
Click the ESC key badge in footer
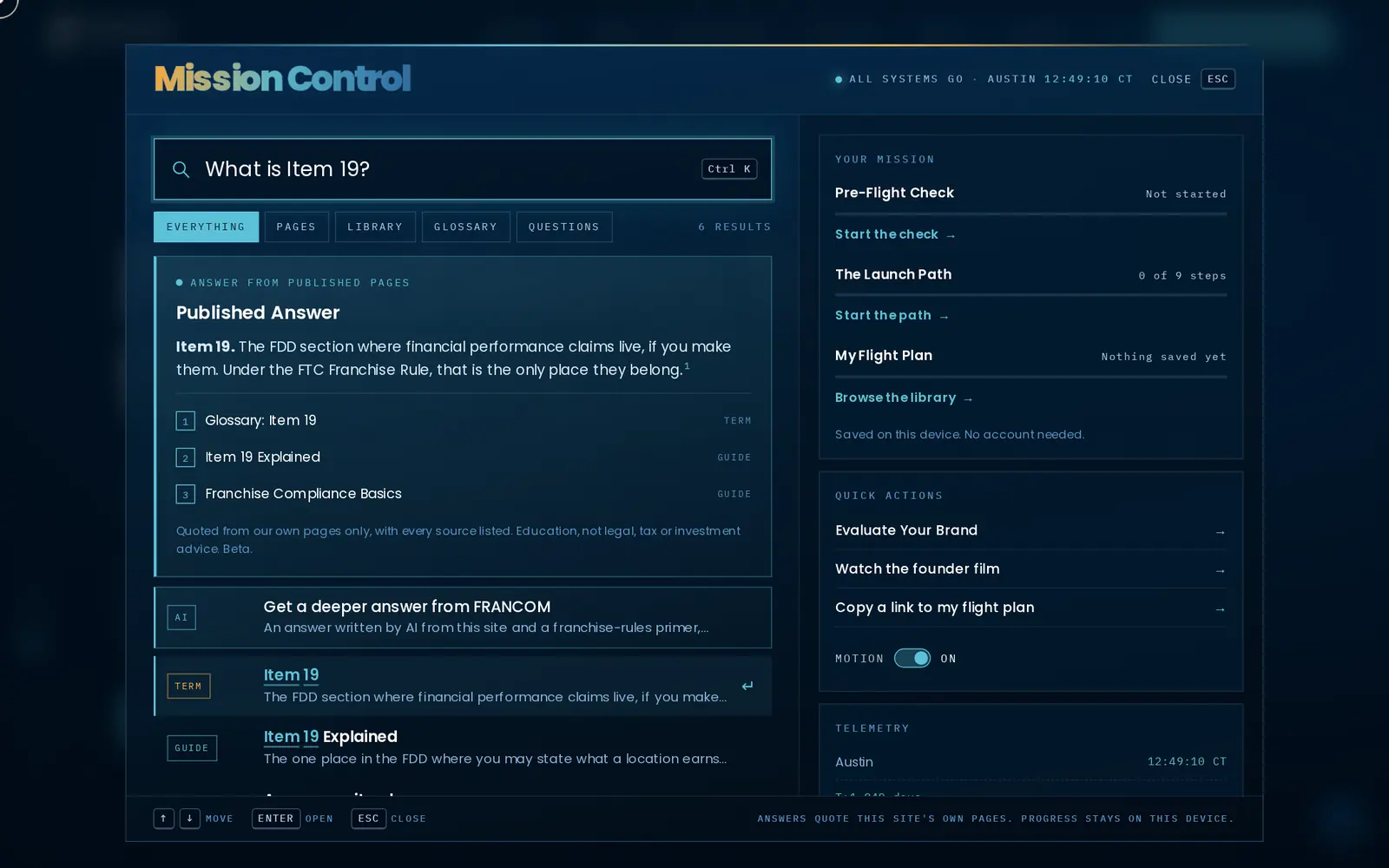click(x=368, y=819)
